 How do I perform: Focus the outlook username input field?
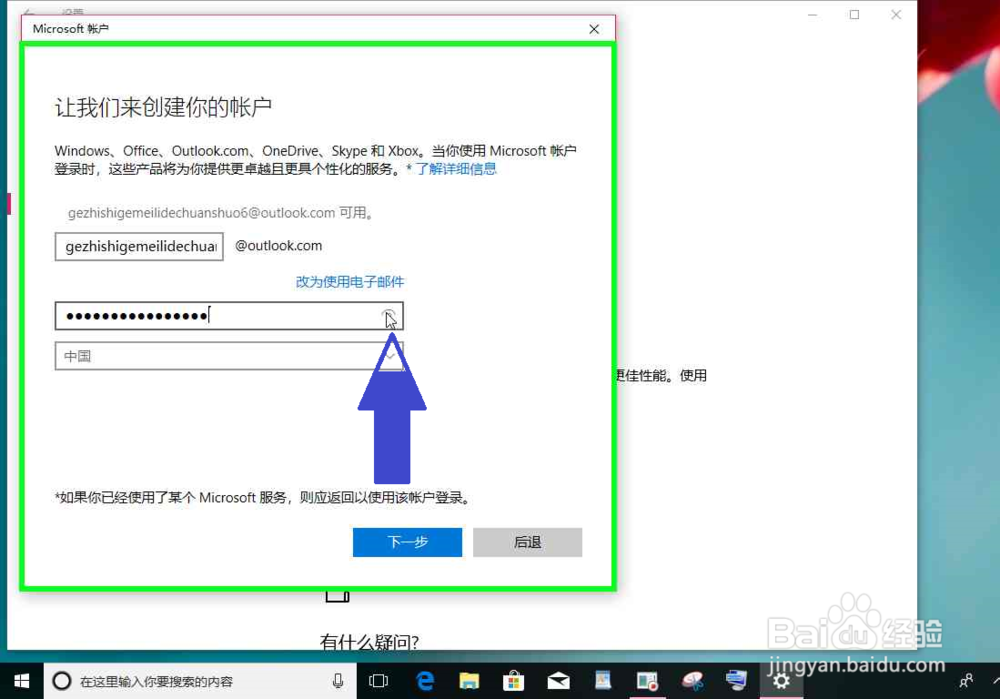(x=139, y=246)
